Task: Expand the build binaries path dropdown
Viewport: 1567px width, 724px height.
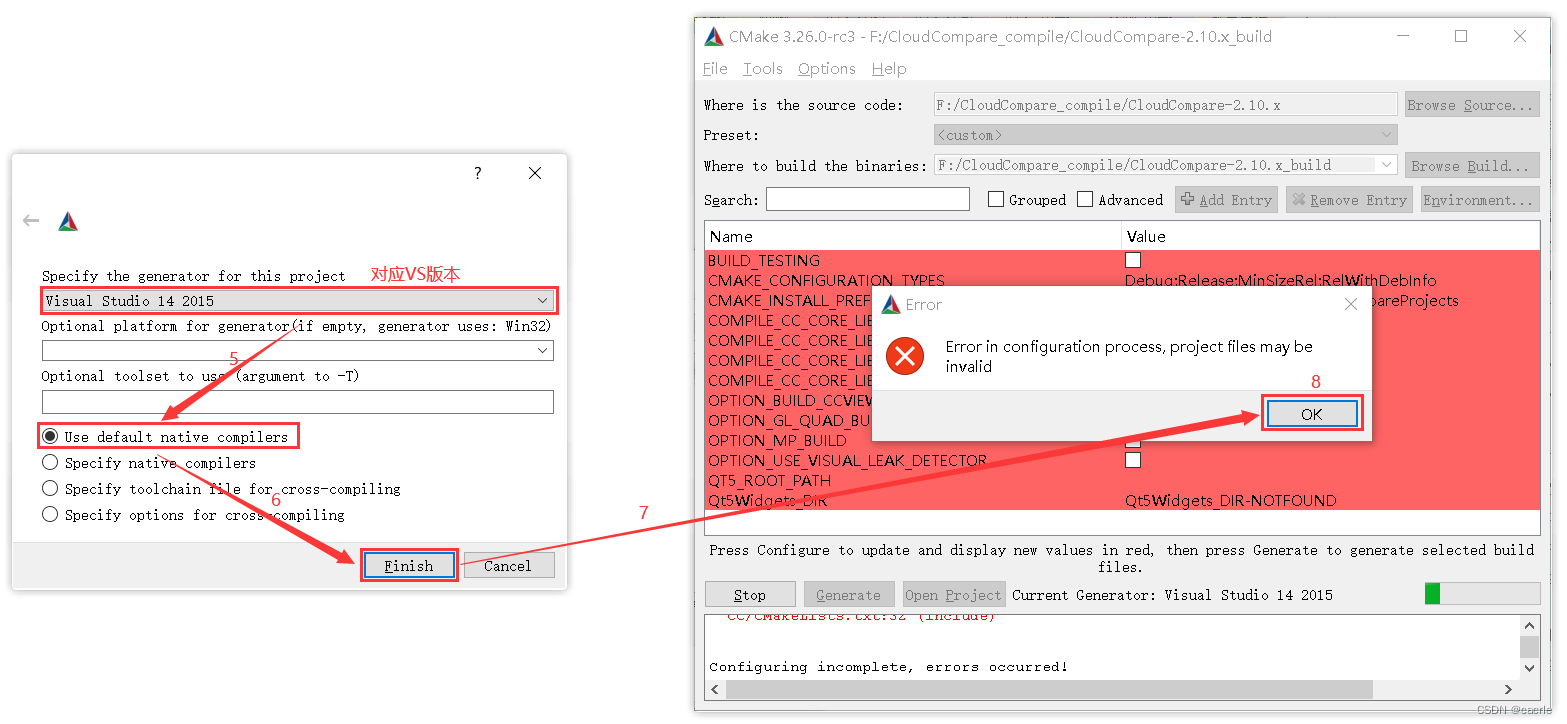Action: tap(1386, 165)
